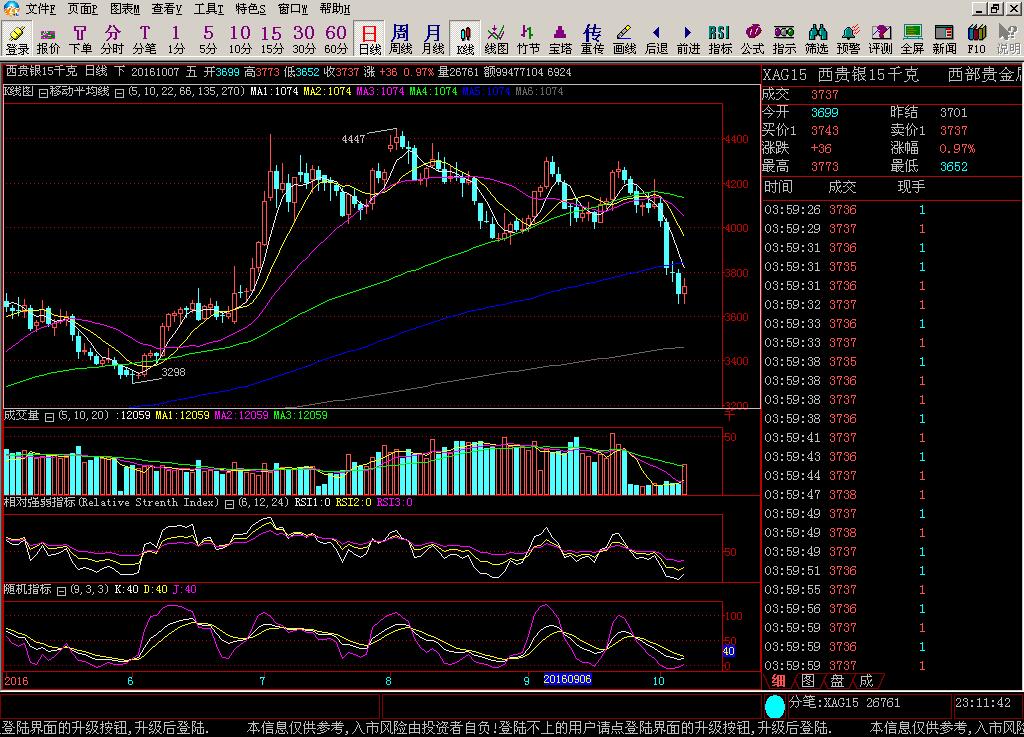
Task: Enter 全屏 full screen mode
Action: [x=912, y=39]
